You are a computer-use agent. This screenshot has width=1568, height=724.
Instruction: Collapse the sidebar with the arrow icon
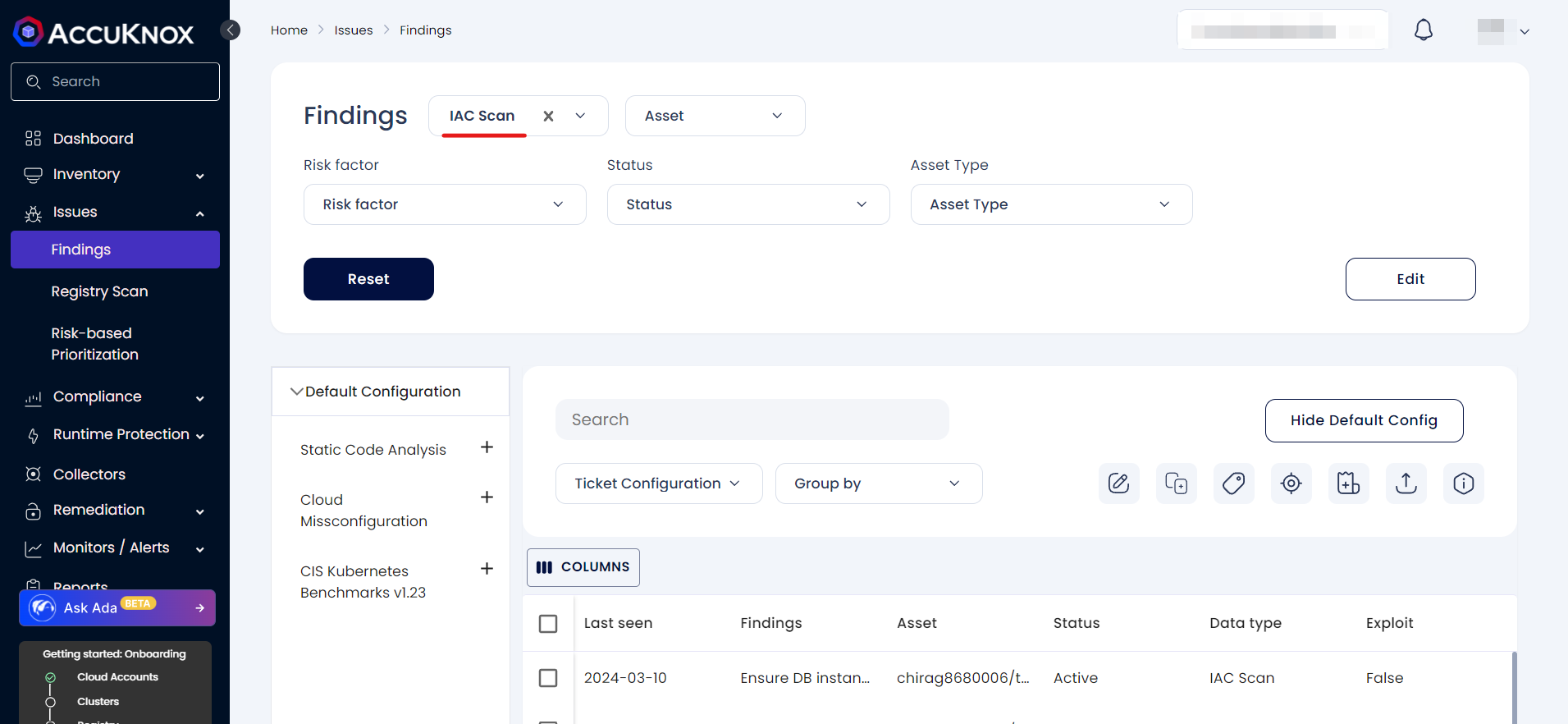(x=231, y=30)
